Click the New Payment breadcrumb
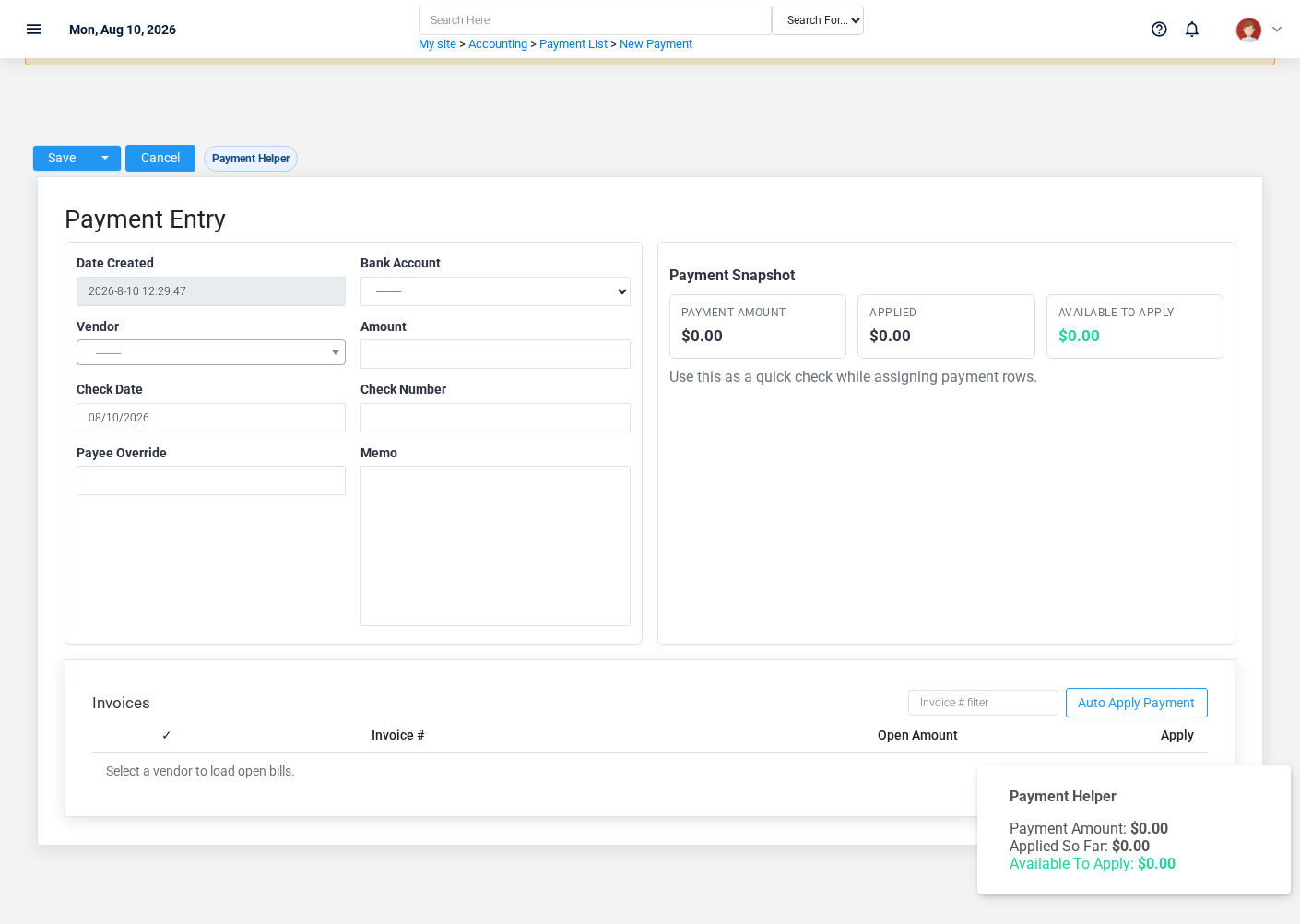The width and height of the screenshot is (1300, 924). [656, 44]
